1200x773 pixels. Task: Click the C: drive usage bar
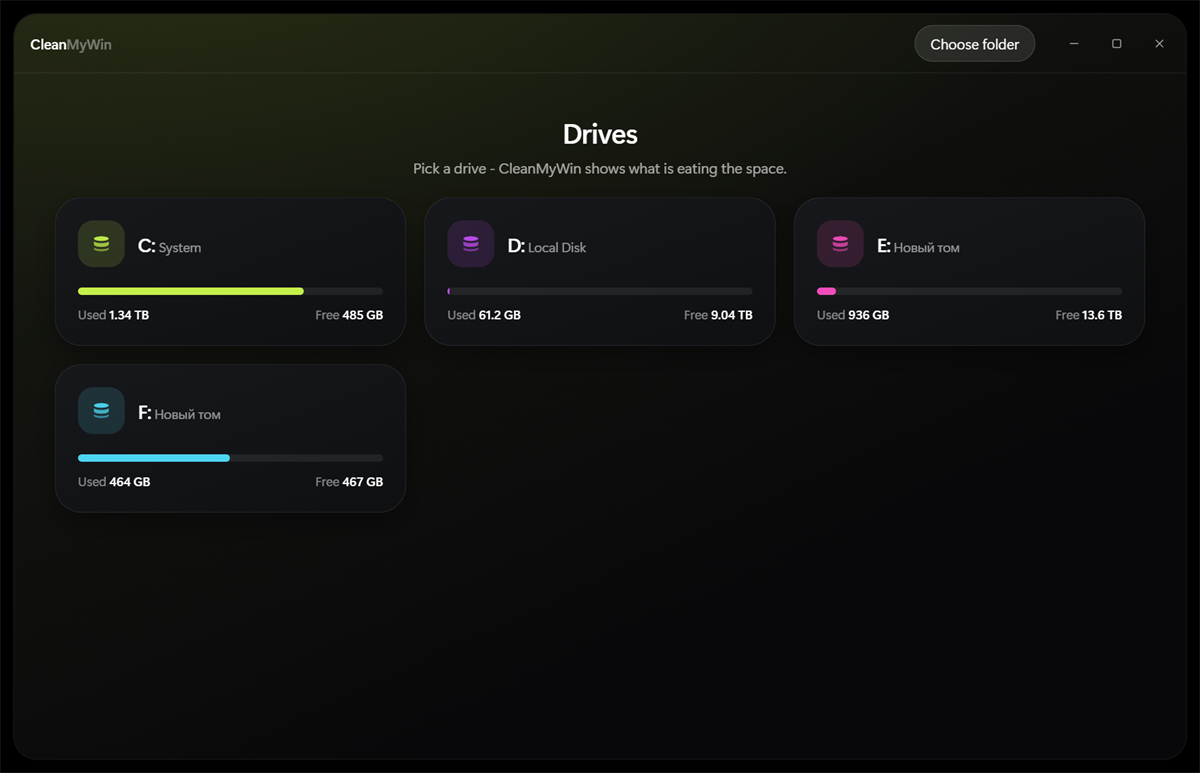(230, 291)
